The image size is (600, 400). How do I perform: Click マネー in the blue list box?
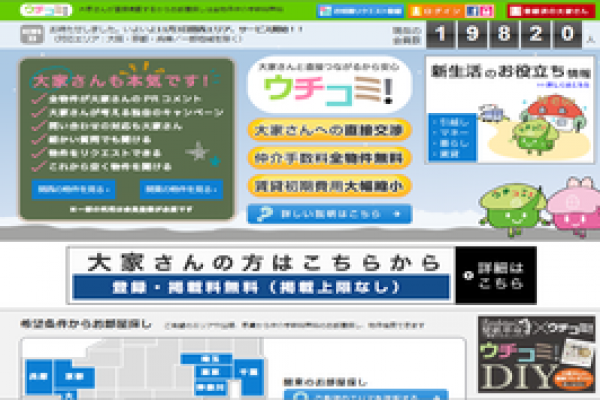[454, 133]
